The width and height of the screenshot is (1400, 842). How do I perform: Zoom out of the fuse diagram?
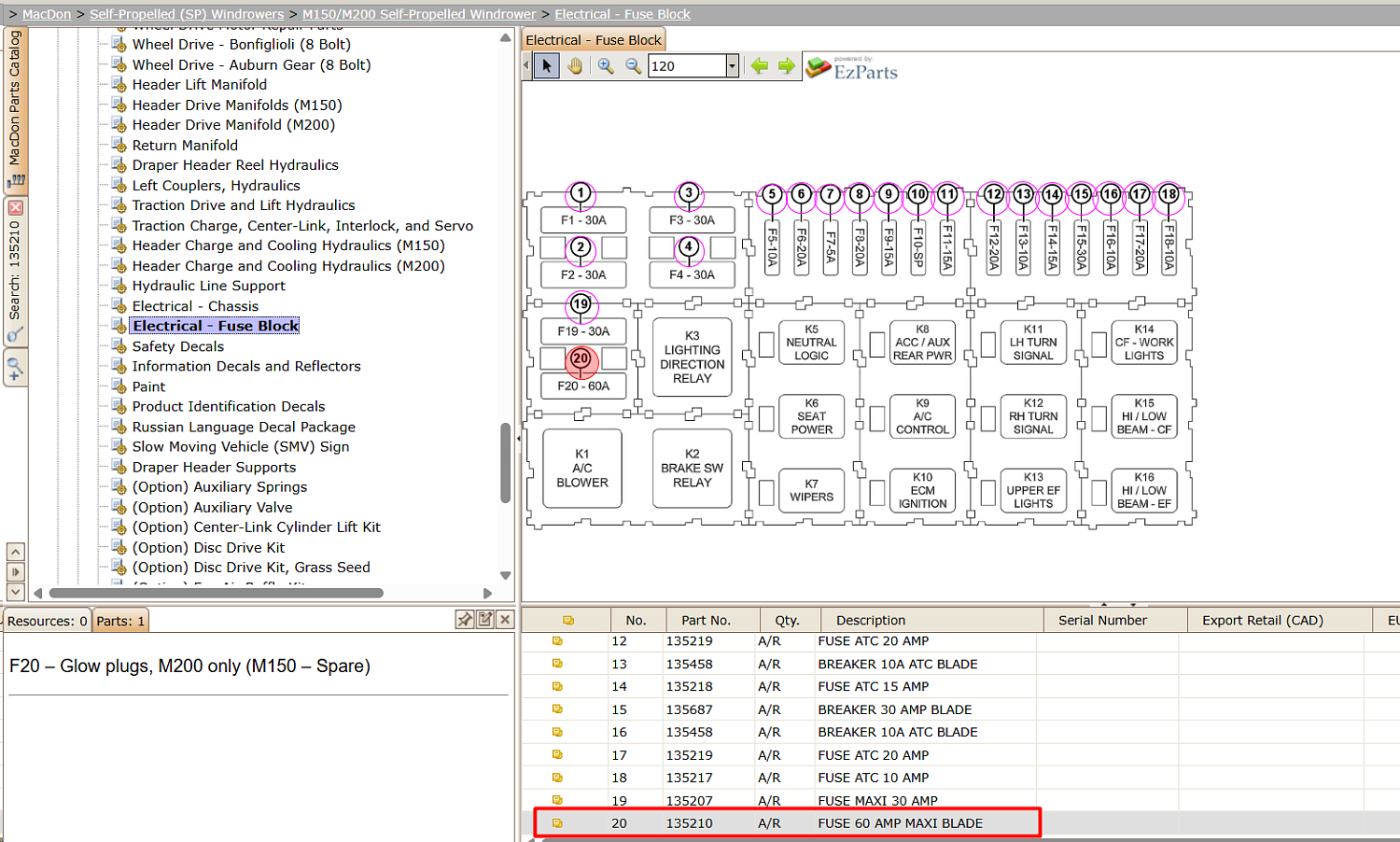tap(633, 65)
